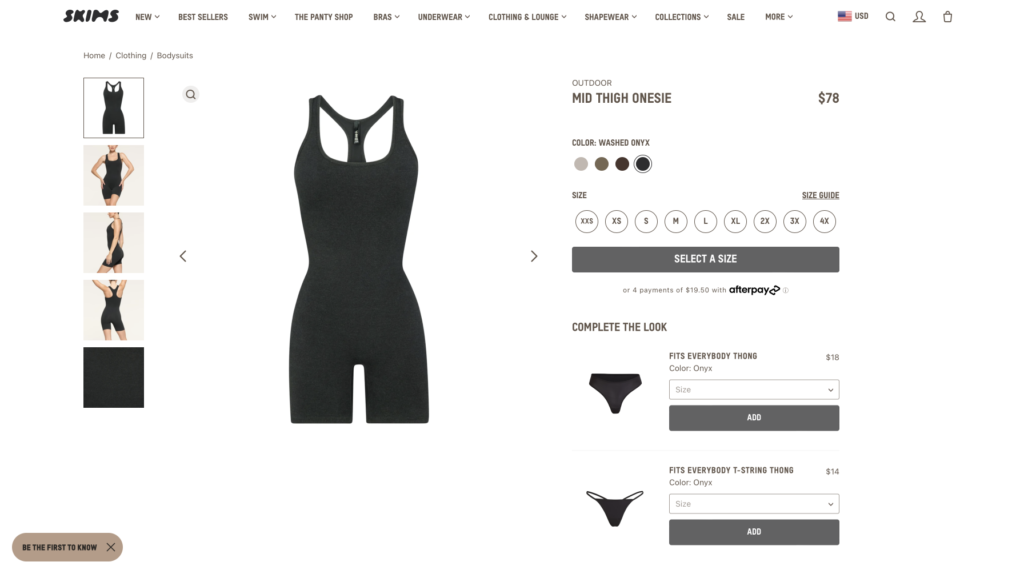Open The Panty Shop menu item

pyautogui.click(x=323, y=17)
